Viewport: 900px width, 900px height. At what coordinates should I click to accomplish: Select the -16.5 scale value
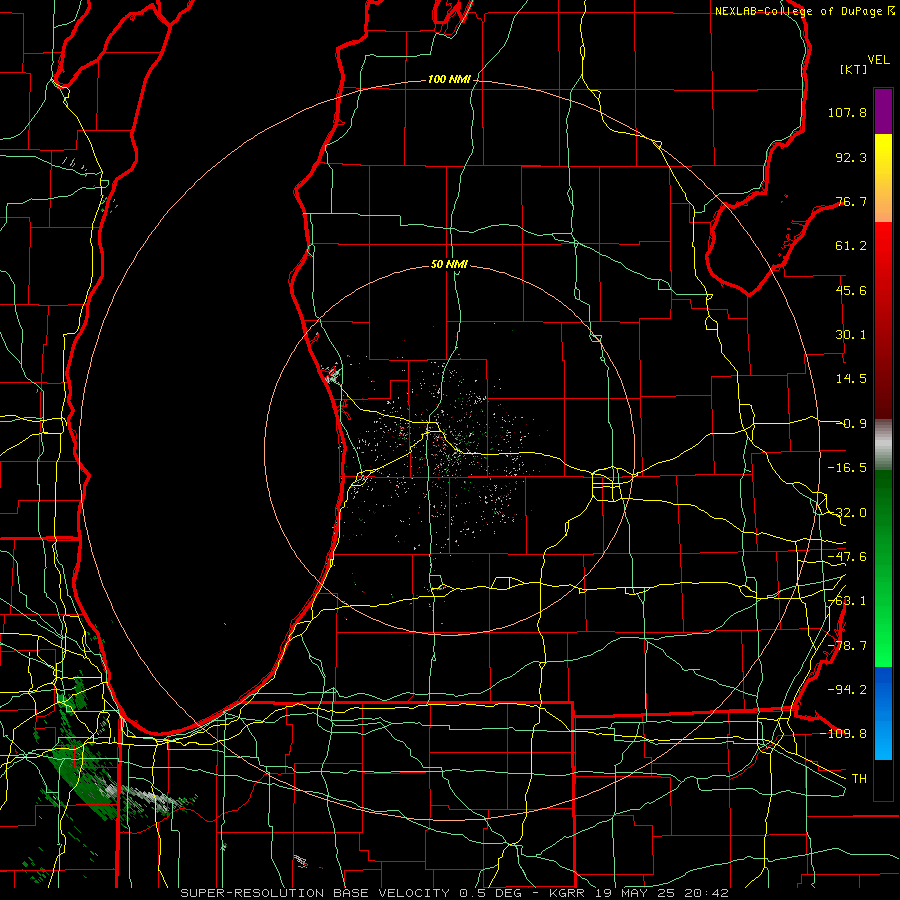pos(847,468)
